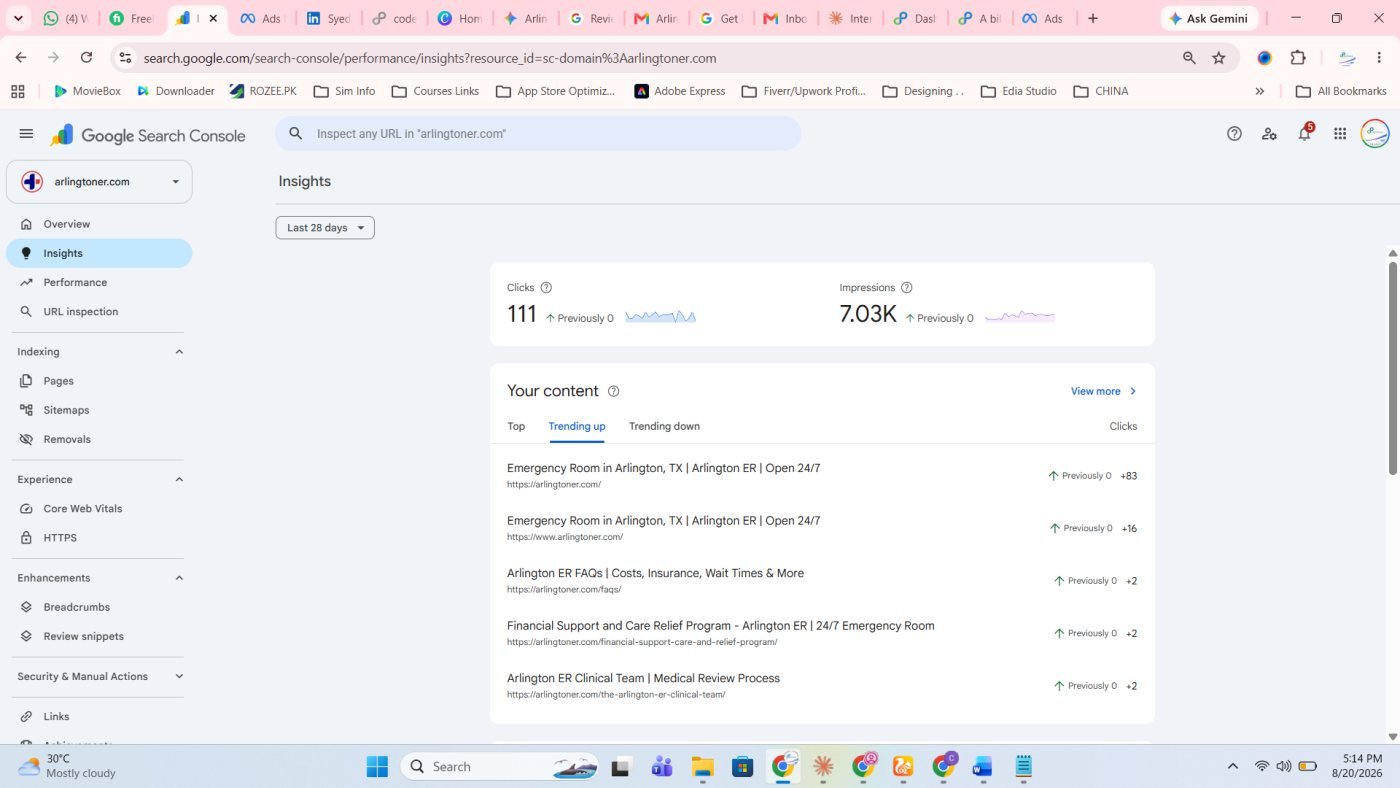Click the Inspect any URL search field

[538, 133]
